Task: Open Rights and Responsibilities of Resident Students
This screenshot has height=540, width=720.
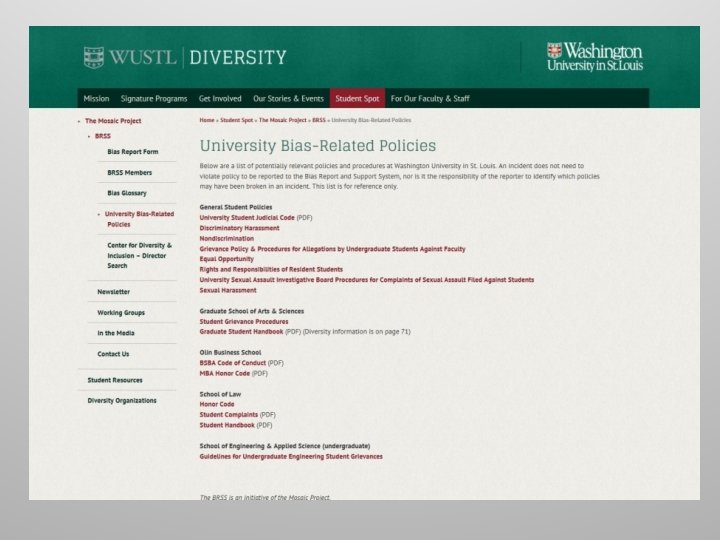Action: coord(271,270)
